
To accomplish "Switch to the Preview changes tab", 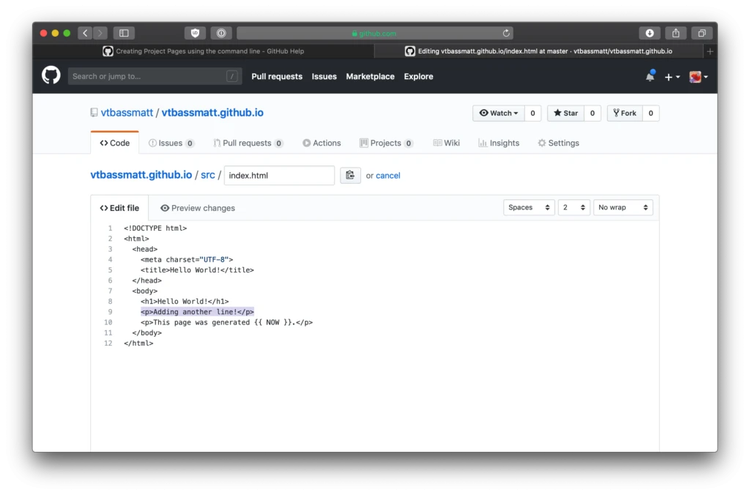I will [x=197, y=208].
